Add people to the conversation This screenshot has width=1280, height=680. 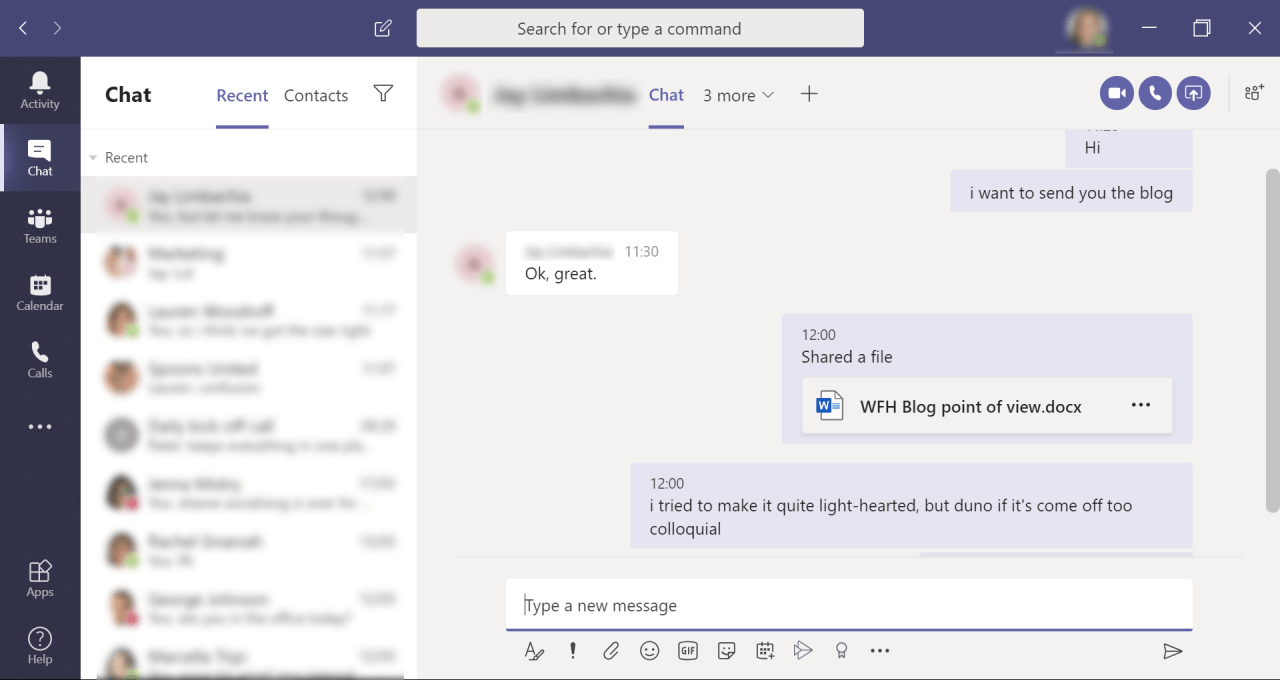coord(1254,93)
